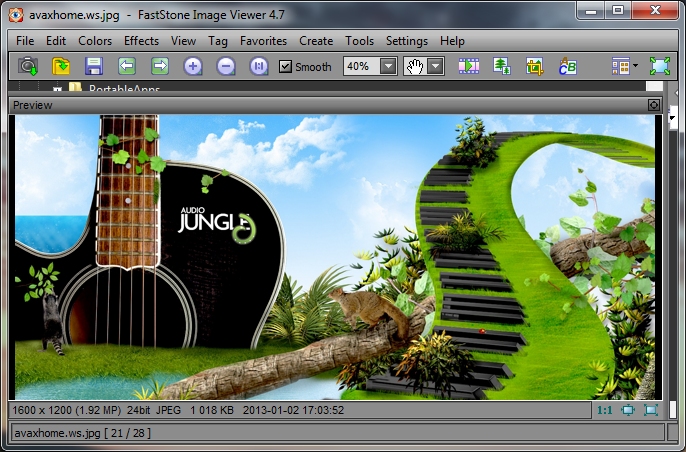Click the actual size 1:1 toolbar icon
The height and width of the screenshot is (452, 686).
pyautogui.click(x=259, y=67)
